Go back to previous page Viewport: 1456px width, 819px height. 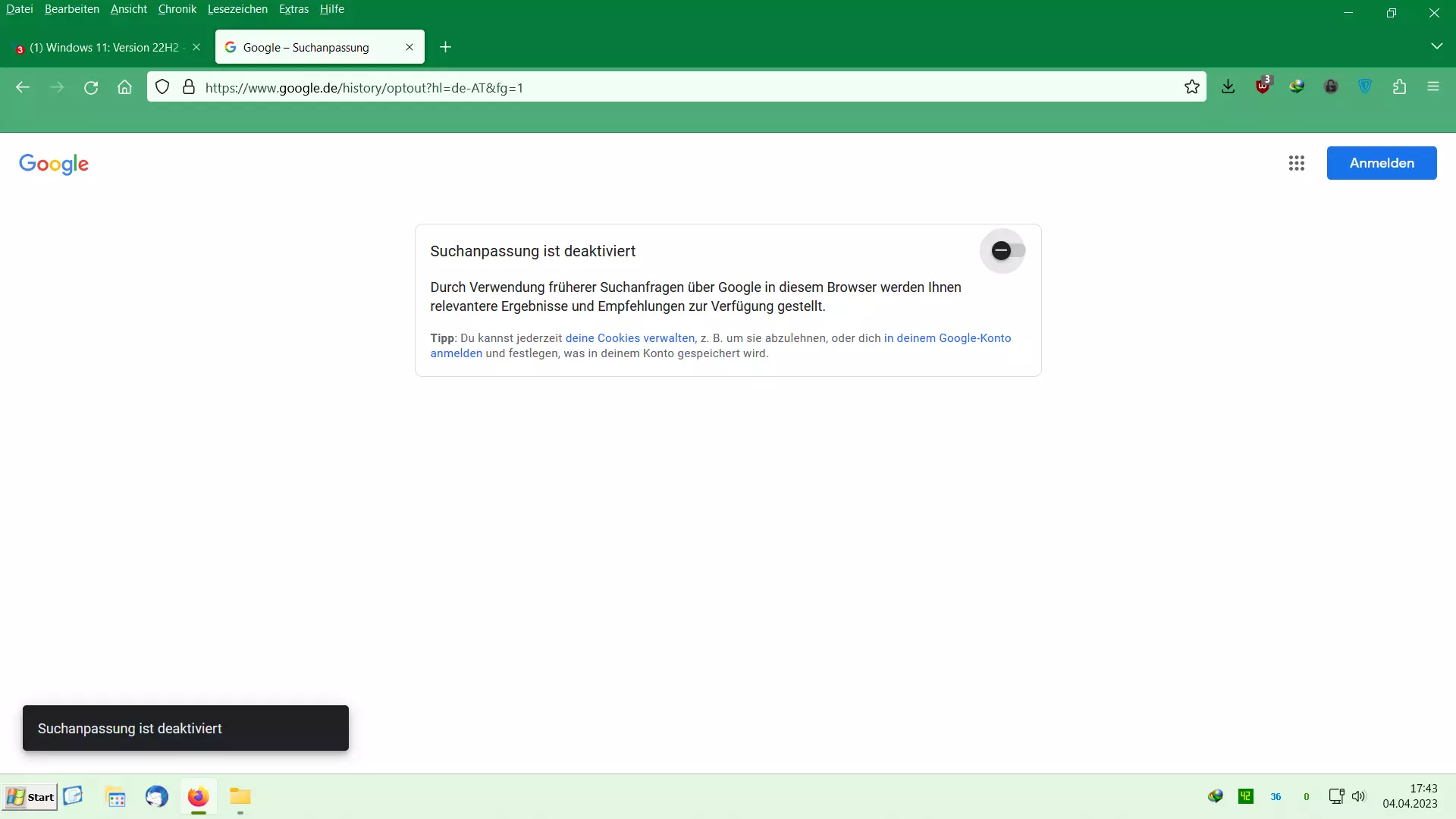coord(23,87)
